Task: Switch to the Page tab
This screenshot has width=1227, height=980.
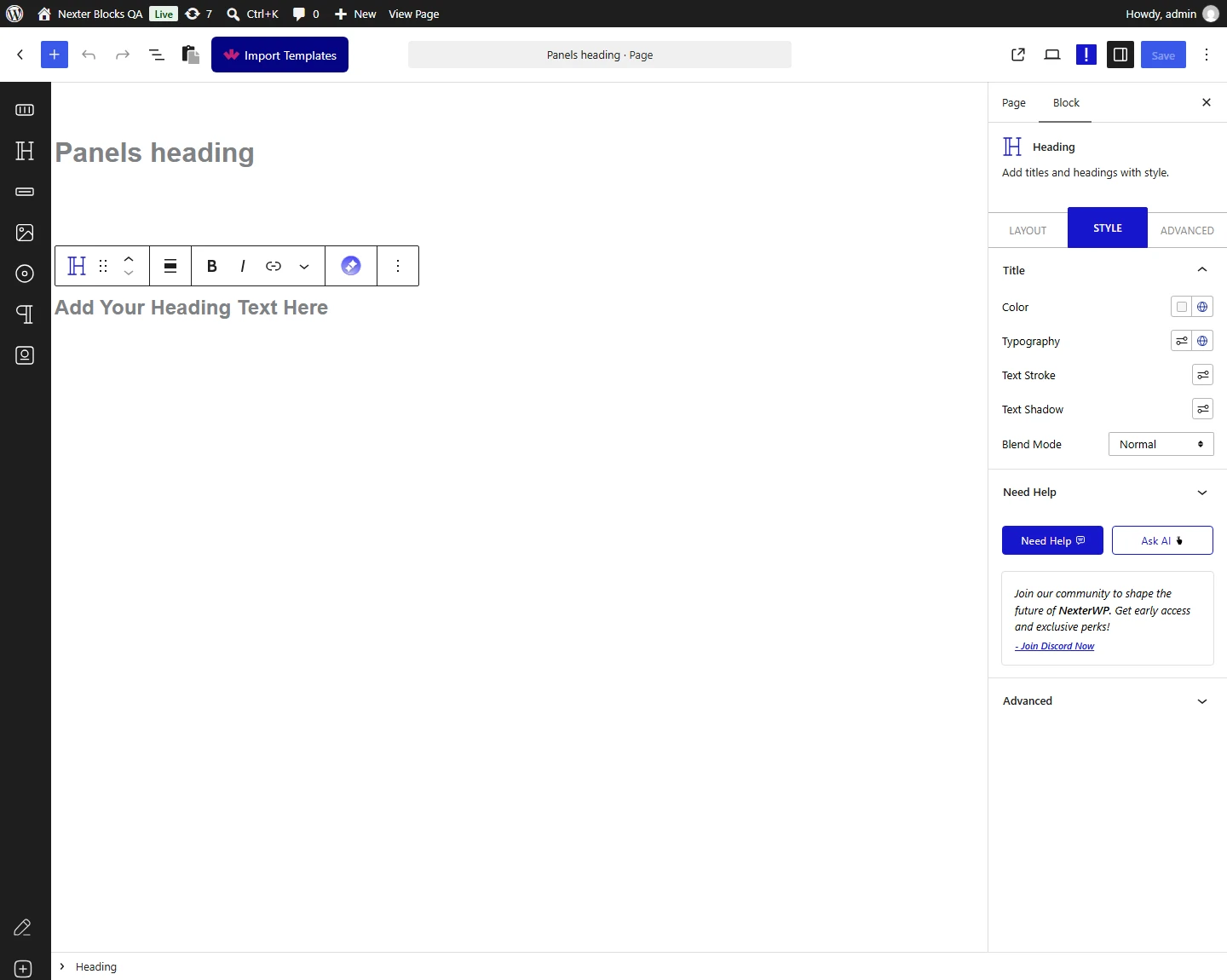Action: [x=1014, y=103]
